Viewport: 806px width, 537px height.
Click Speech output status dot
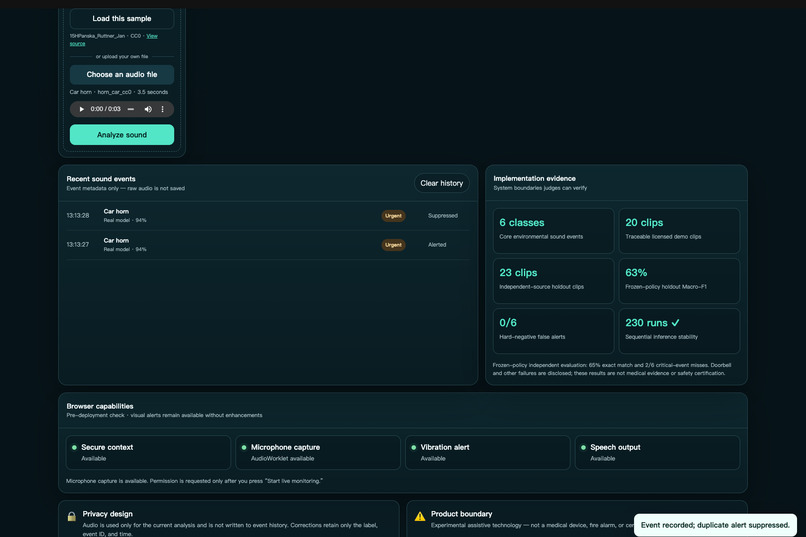click(583, 447)
